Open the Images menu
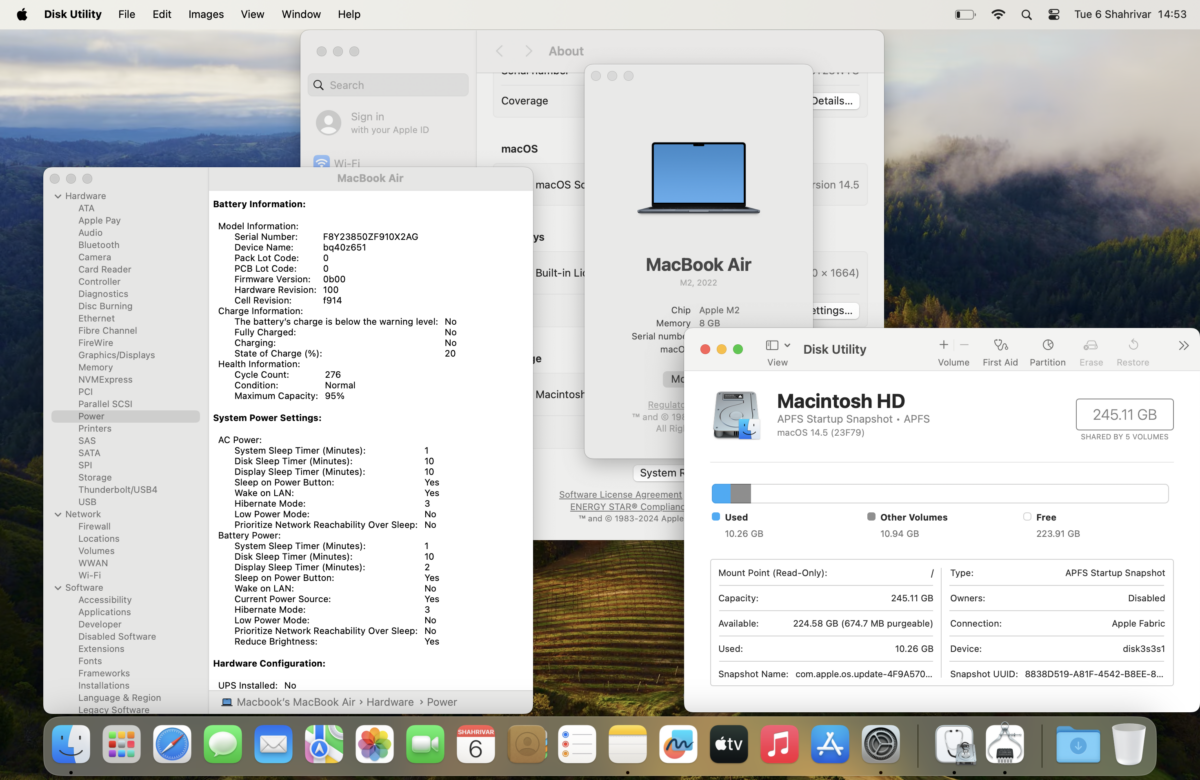Image resolution: width=1200 pixels, height=780 pixels. pos(206,15)
